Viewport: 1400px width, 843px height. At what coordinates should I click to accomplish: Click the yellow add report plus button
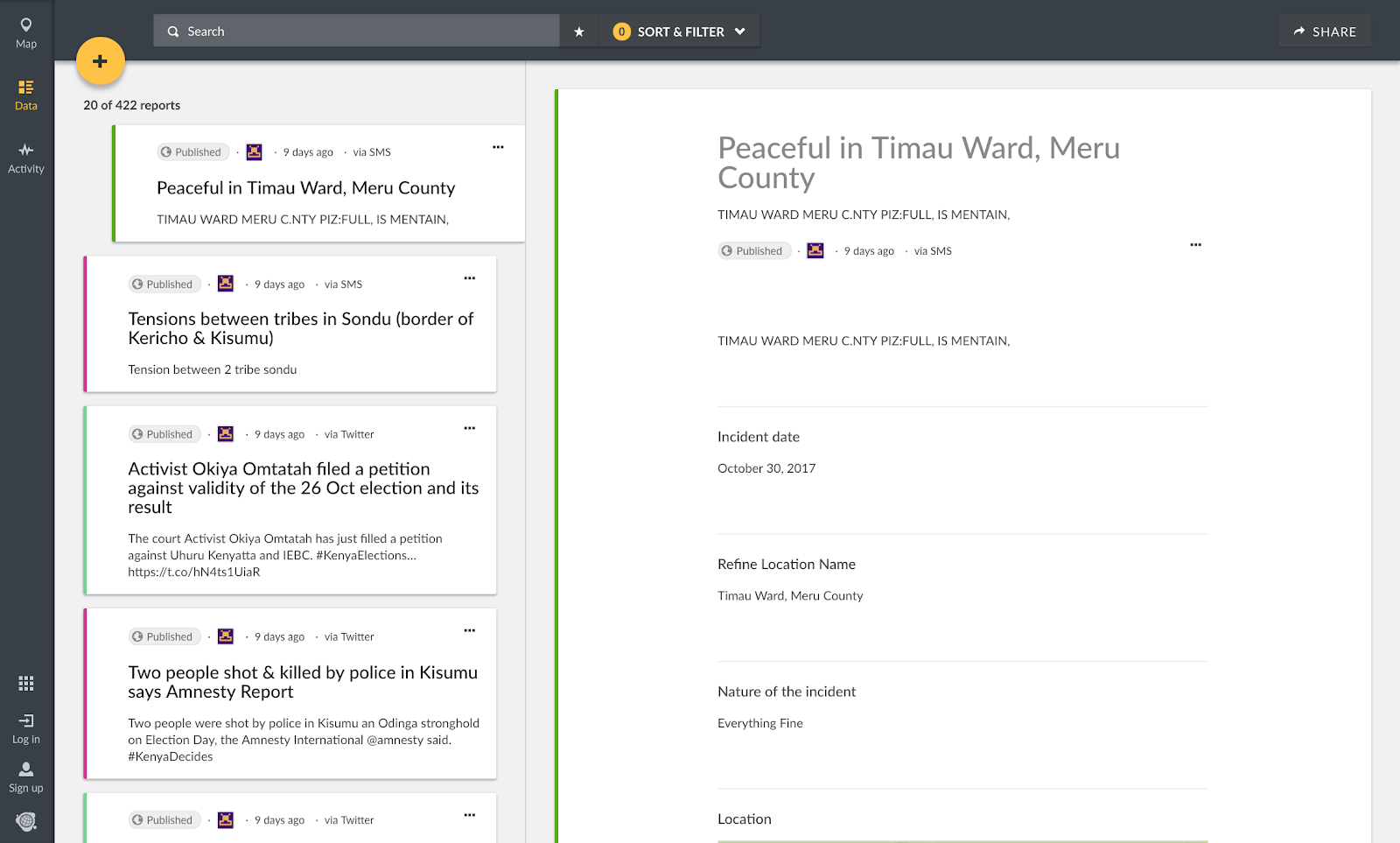(x=101, y=61)
